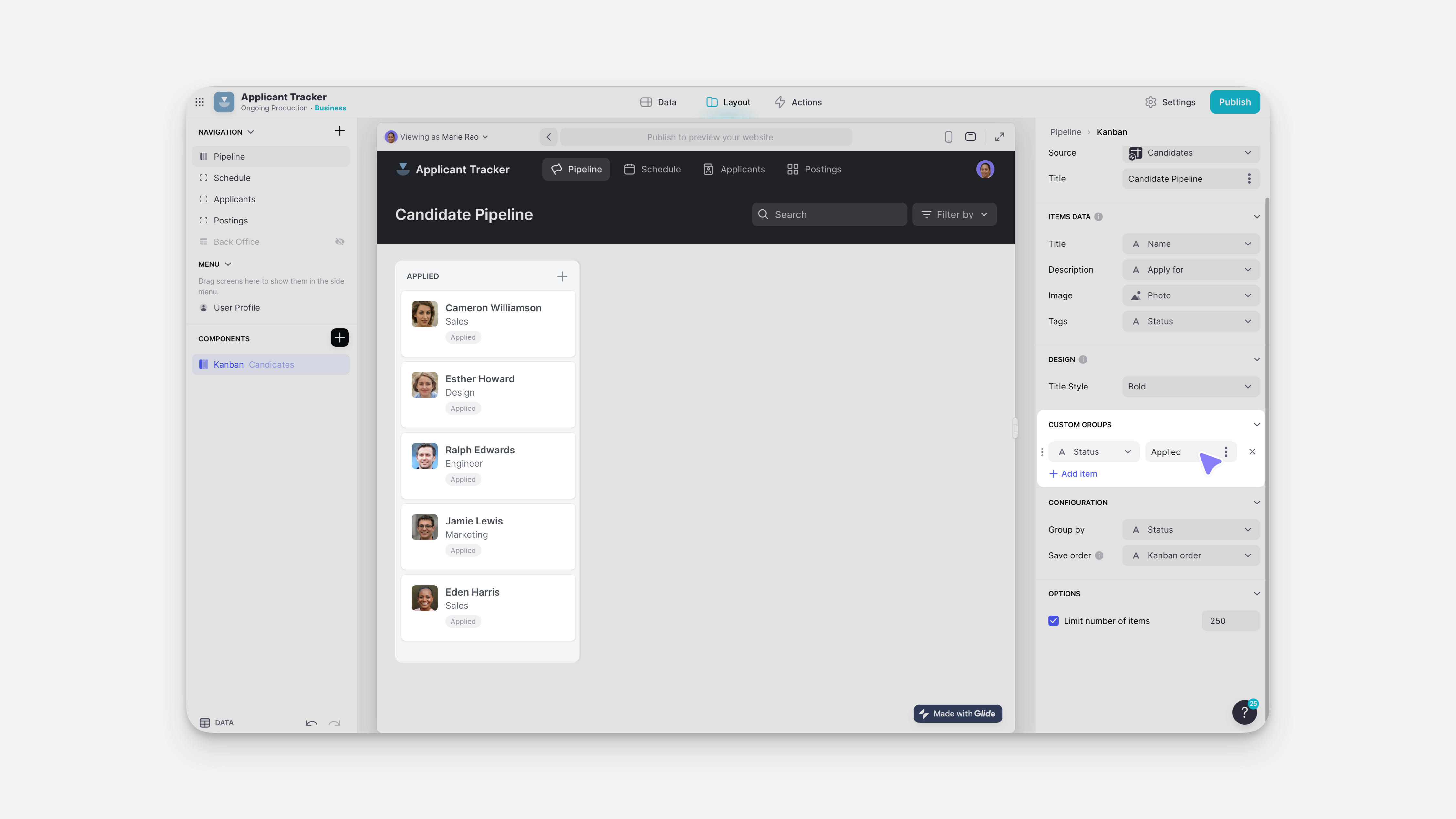Add a card to Applied column
The width and height of the screenshot is (1456, 819).
pyautogui.click(x=562, y=276)
